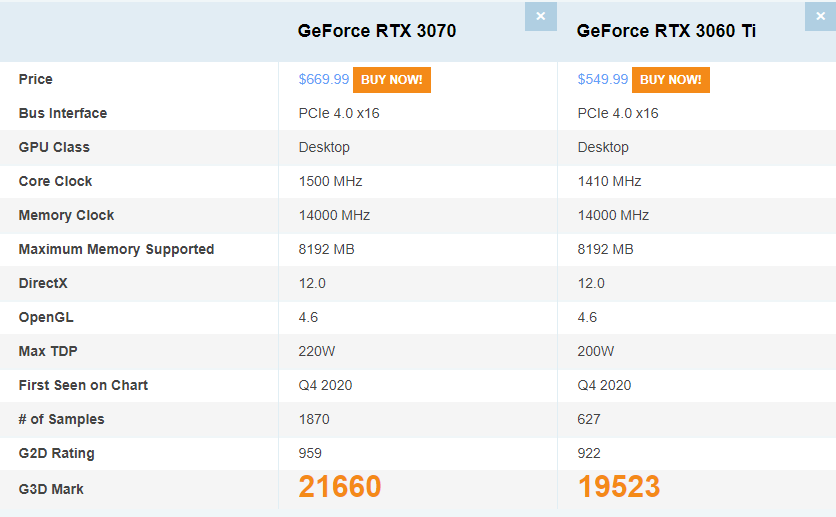Click the Memory Clock row label
The width and height of the screenshot is (836, 517).
tap(67, 215)
